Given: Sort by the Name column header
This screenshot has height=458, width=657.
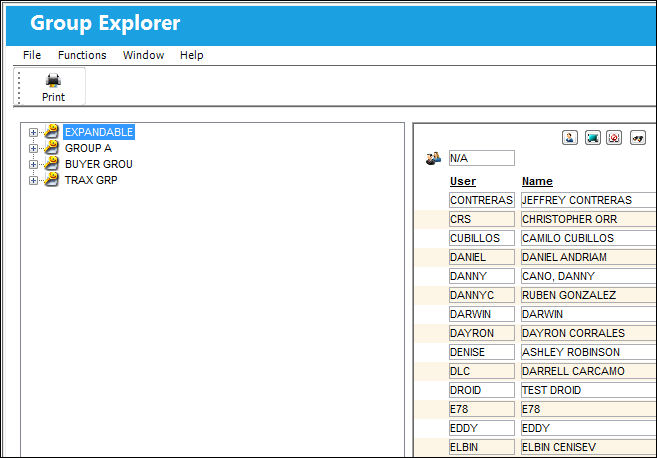Looking at the screenshot, I should [537, 181].
